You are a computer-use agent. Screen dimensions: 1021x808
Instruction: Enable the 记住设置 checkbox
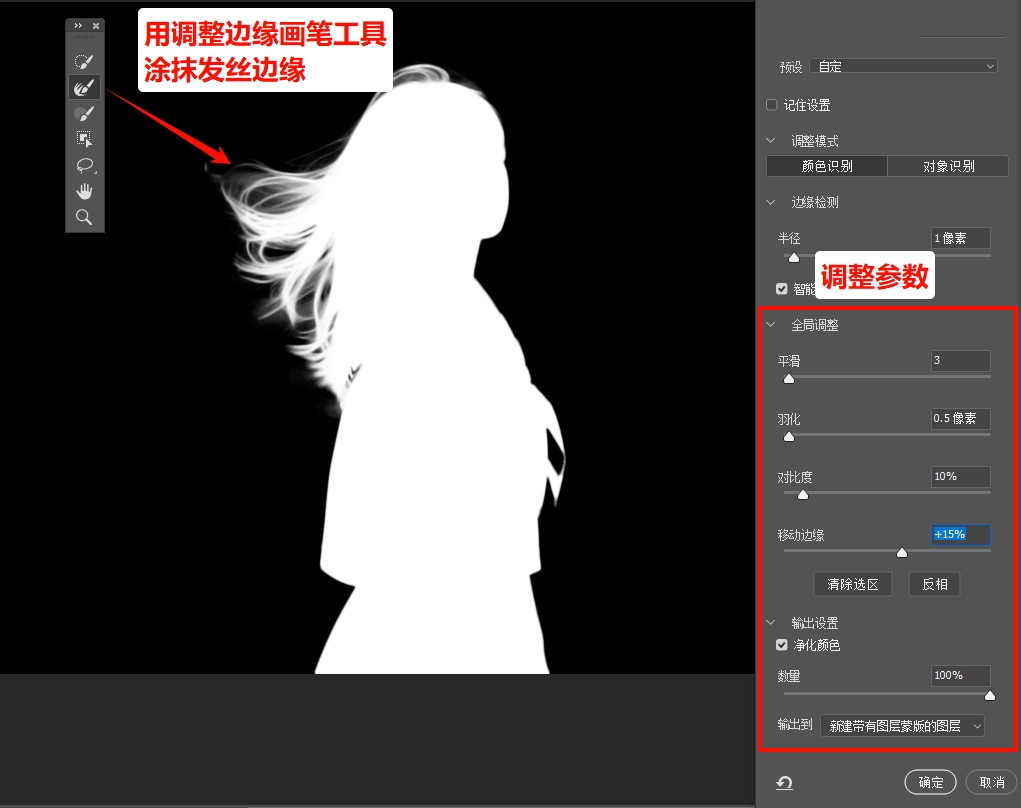[771, 104]
